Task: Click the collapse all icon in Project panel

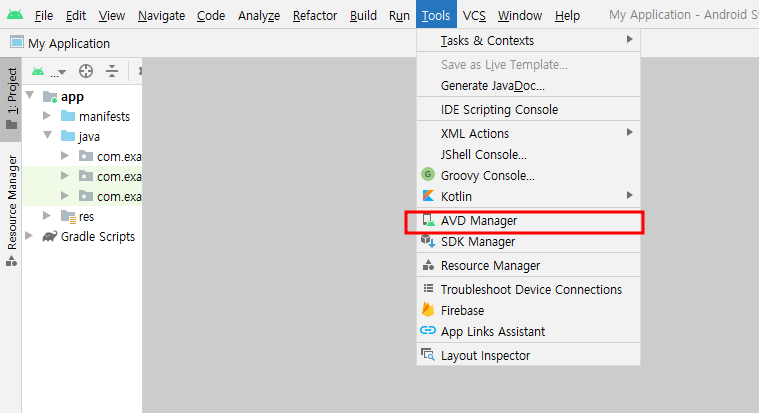Action: 112,71
